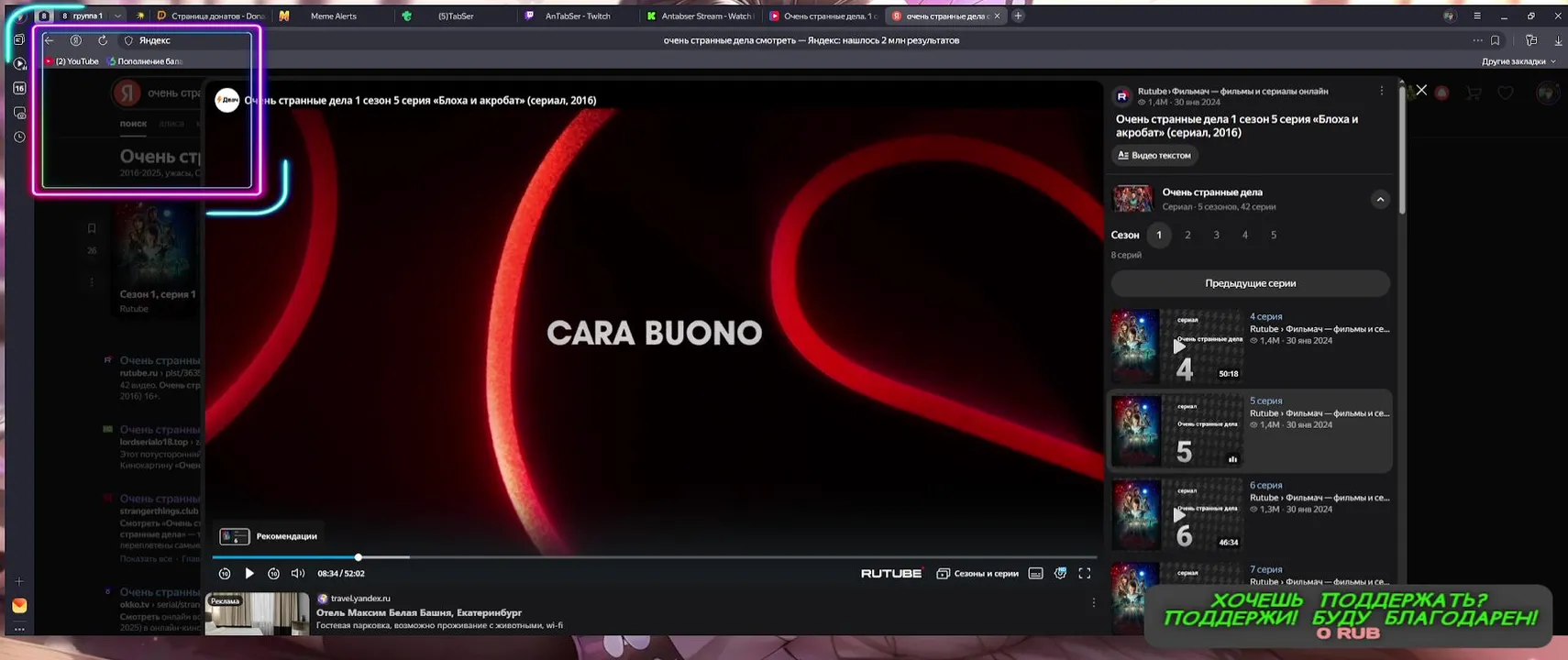Screen dimensions: 1568x660
Task: Expand the Другие закладки folder
Action: click(1518, 61)
